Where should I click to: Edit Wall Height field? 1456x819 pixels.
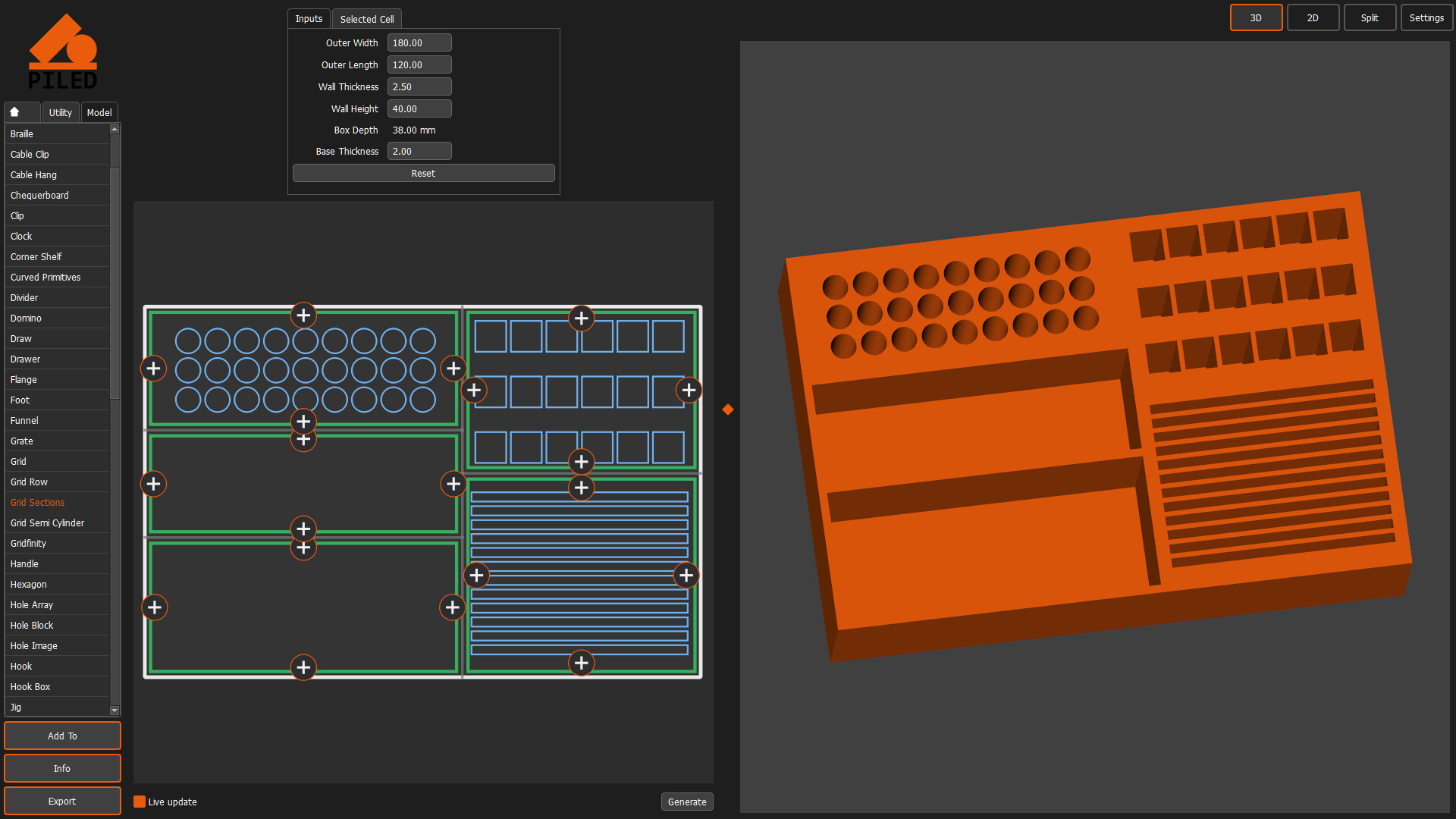(419, 109)
